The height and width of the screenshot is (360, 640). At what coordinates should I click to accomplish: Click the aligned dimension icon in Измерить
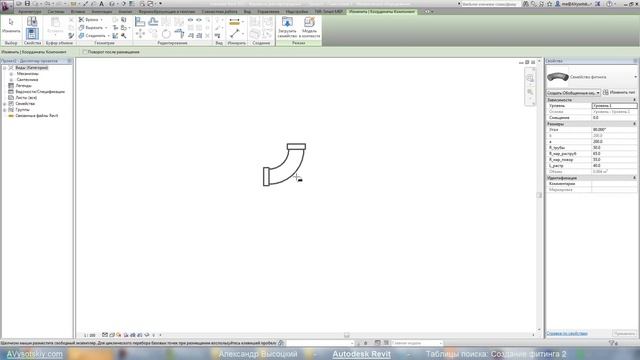(x=235, y=22)
